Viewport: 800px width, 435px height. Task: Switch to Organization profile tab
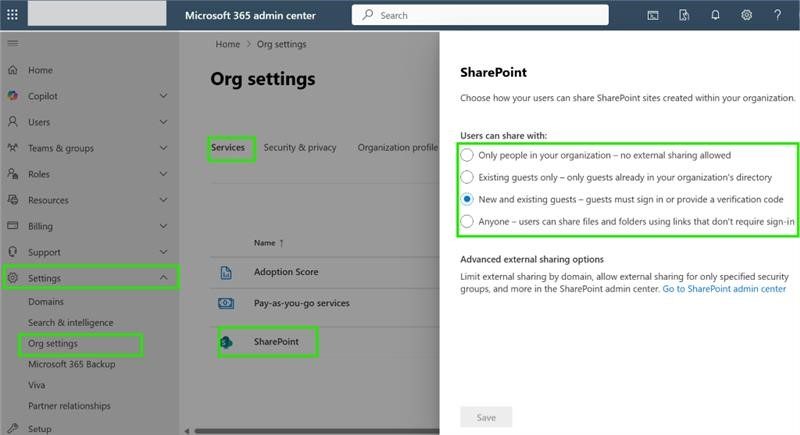397,147
